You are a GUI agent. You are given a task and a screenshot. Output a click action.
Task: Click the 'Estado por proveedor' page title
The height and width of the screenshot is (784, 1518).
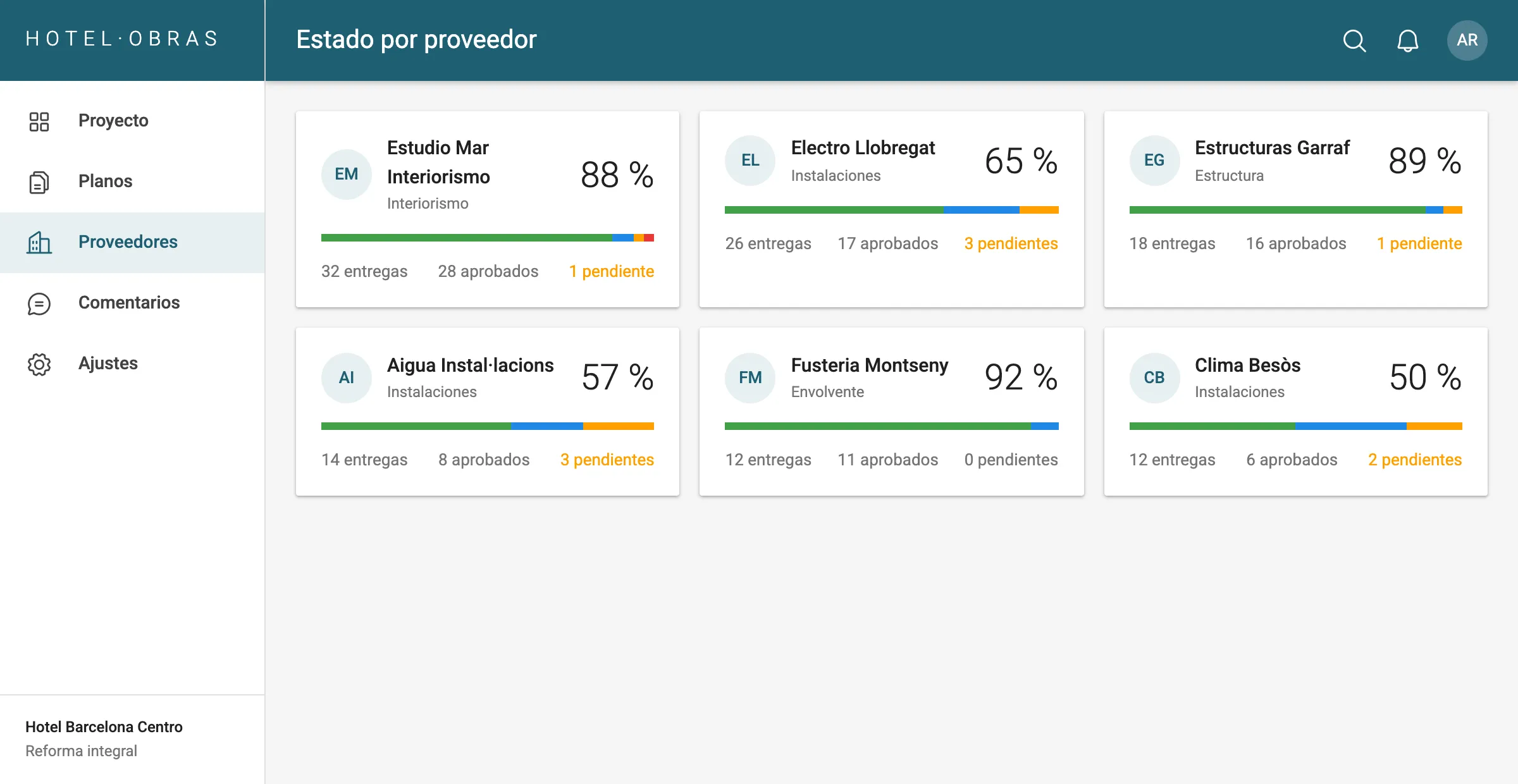click(x=416, y=39)
